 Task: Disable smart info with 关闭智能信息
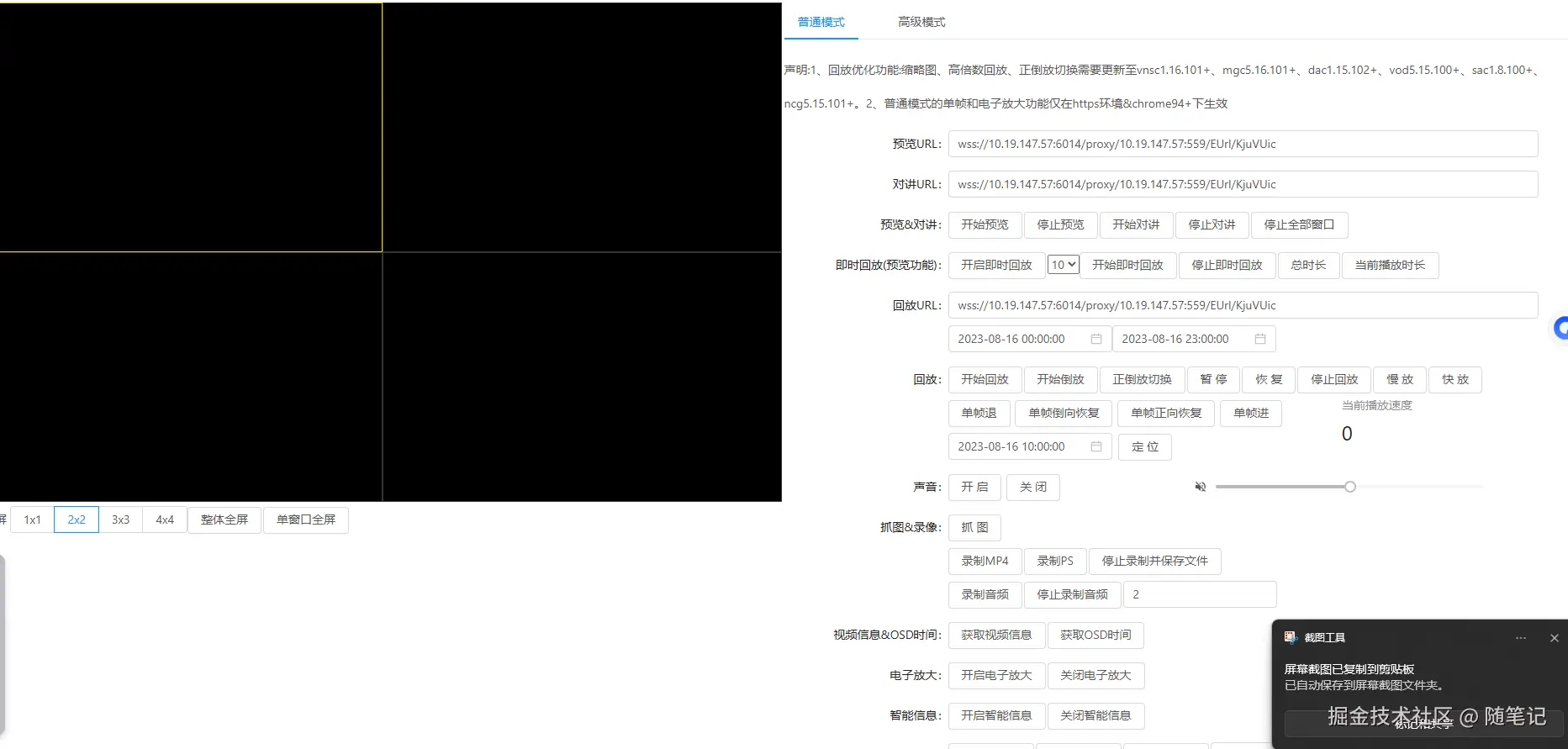[x=1096, y=715]
